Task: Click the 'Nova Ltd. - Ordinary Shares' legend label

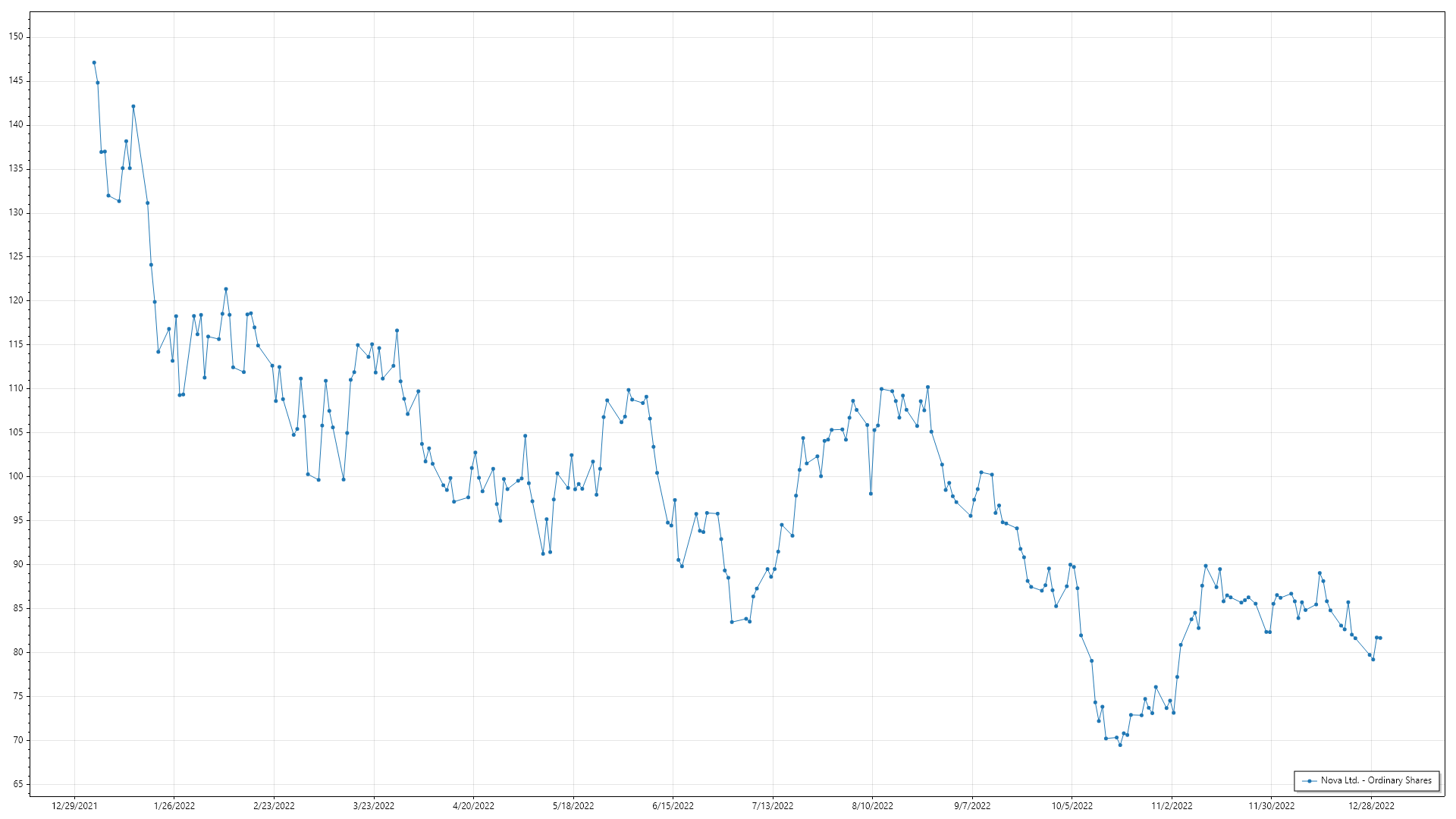Action: click(x=1376, y=780)
